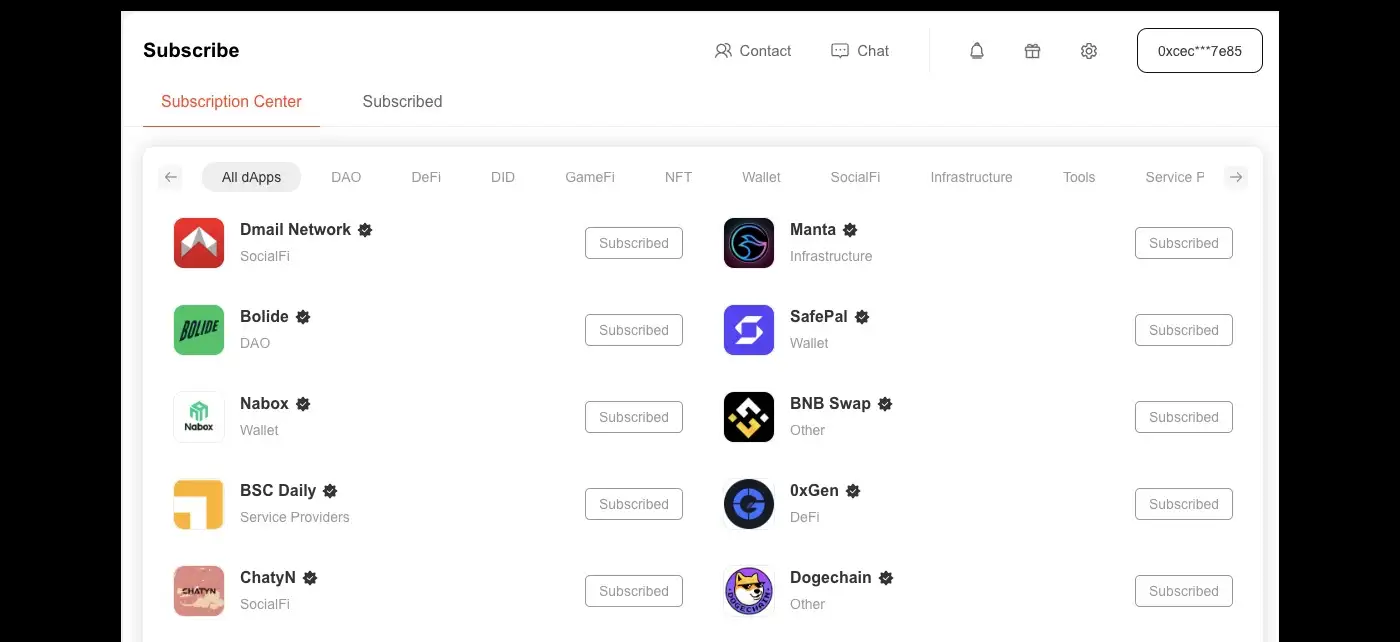1400x642 pixels.
Task: Unsubscribe from BSC Daily
Action: coord(634,504)
